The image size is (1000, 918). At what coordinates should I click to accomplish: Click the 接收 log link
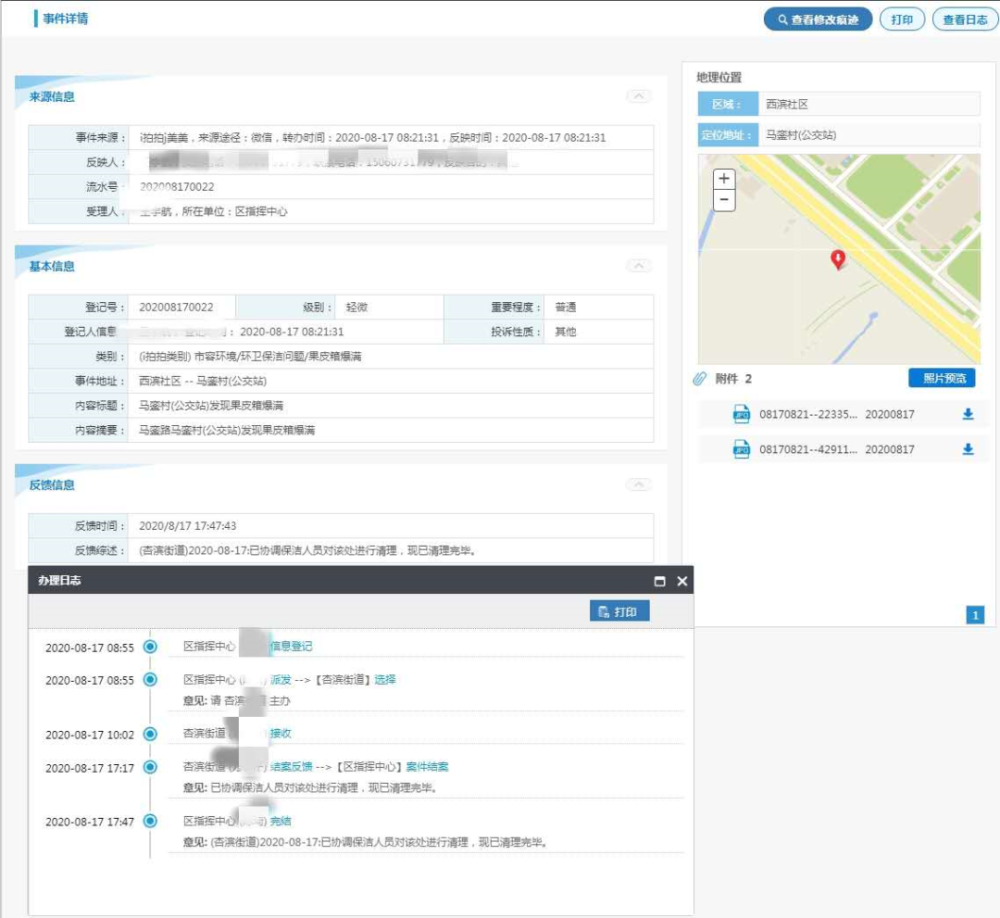pyautogui.click(x=281, y=734)
